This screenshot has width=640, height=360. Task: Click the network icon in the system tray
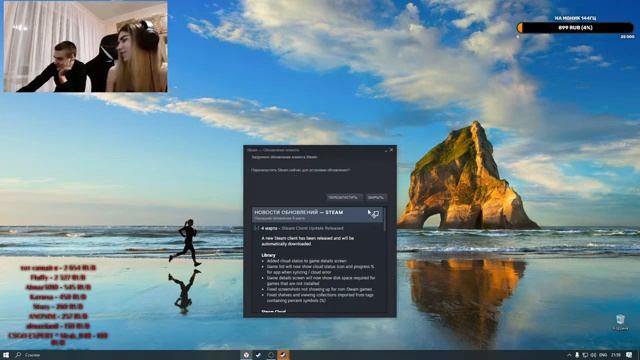[x=585, y=356]
